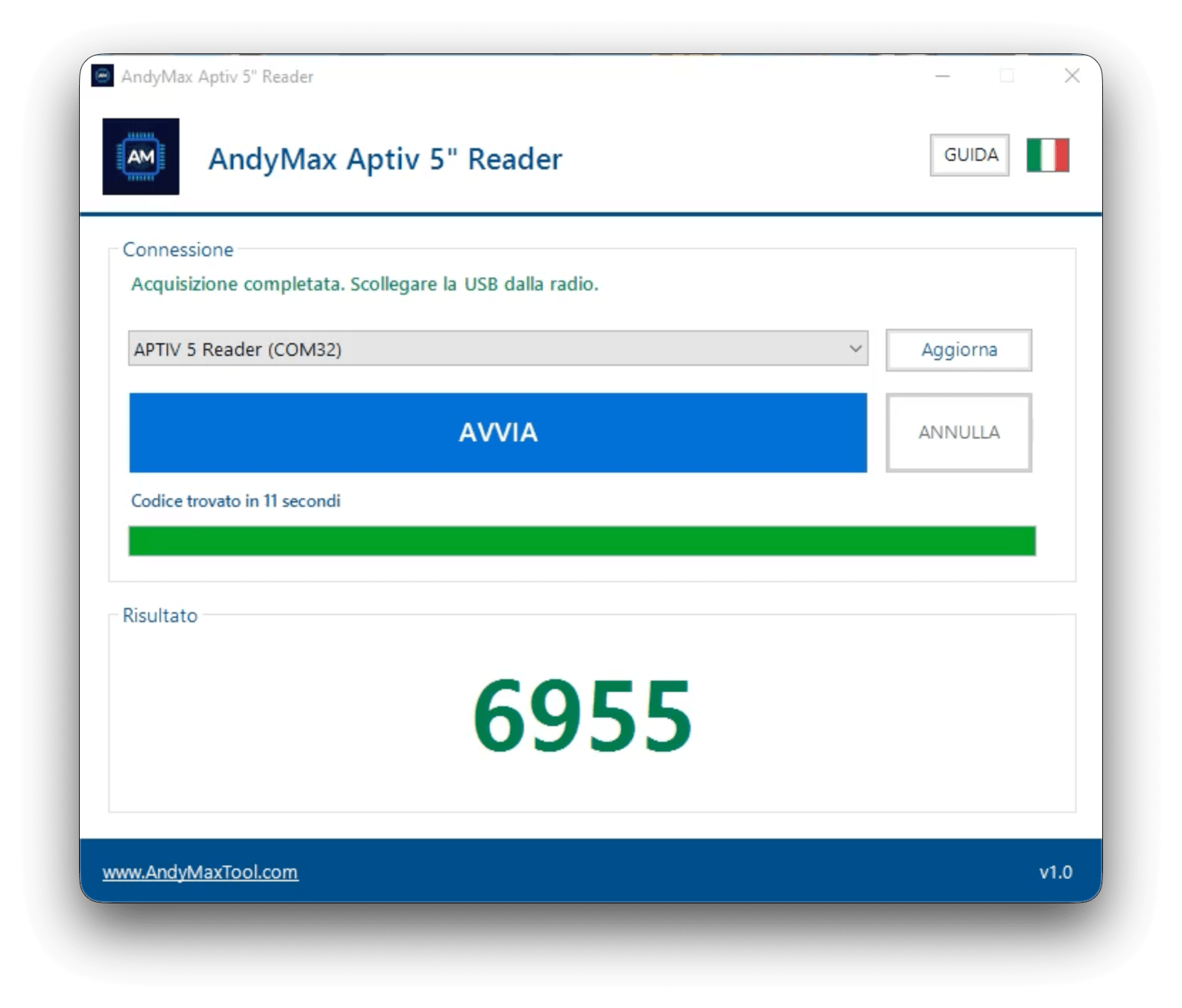The width and height of the screenshot is (1182, 1008).
Task: Click the v1.0 version label
Action: point(1055,872)
